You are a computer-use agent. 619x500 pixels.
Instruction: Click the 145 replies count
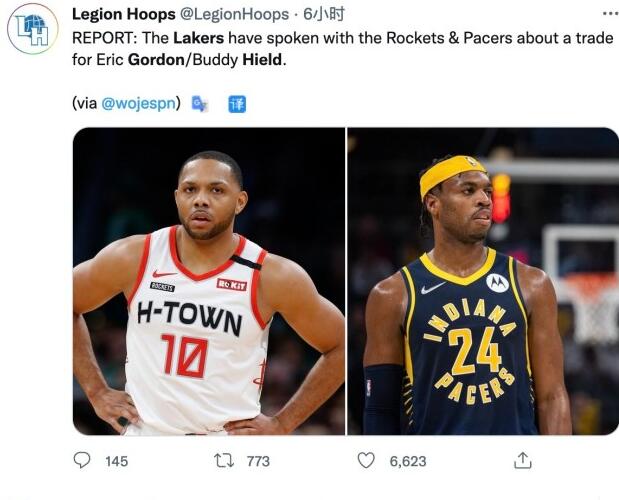pyautogui.click(x=116, y=461)
